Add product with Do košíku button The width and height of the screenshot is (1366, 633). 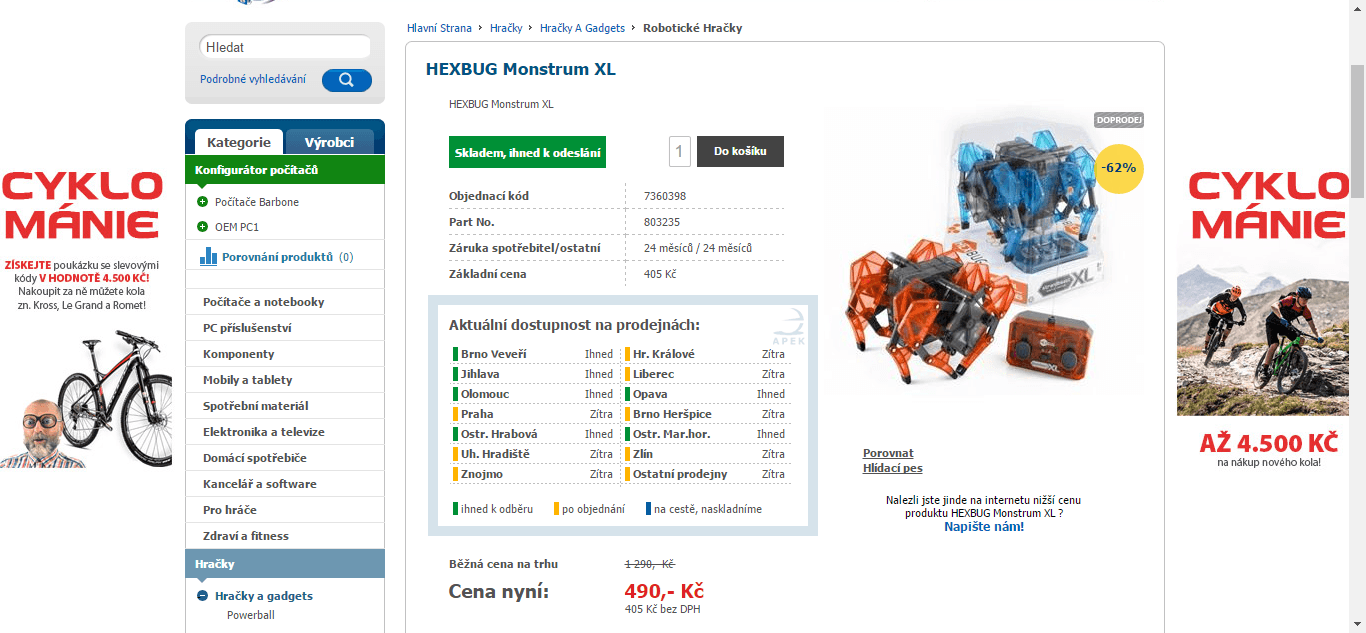pos(740,151)
